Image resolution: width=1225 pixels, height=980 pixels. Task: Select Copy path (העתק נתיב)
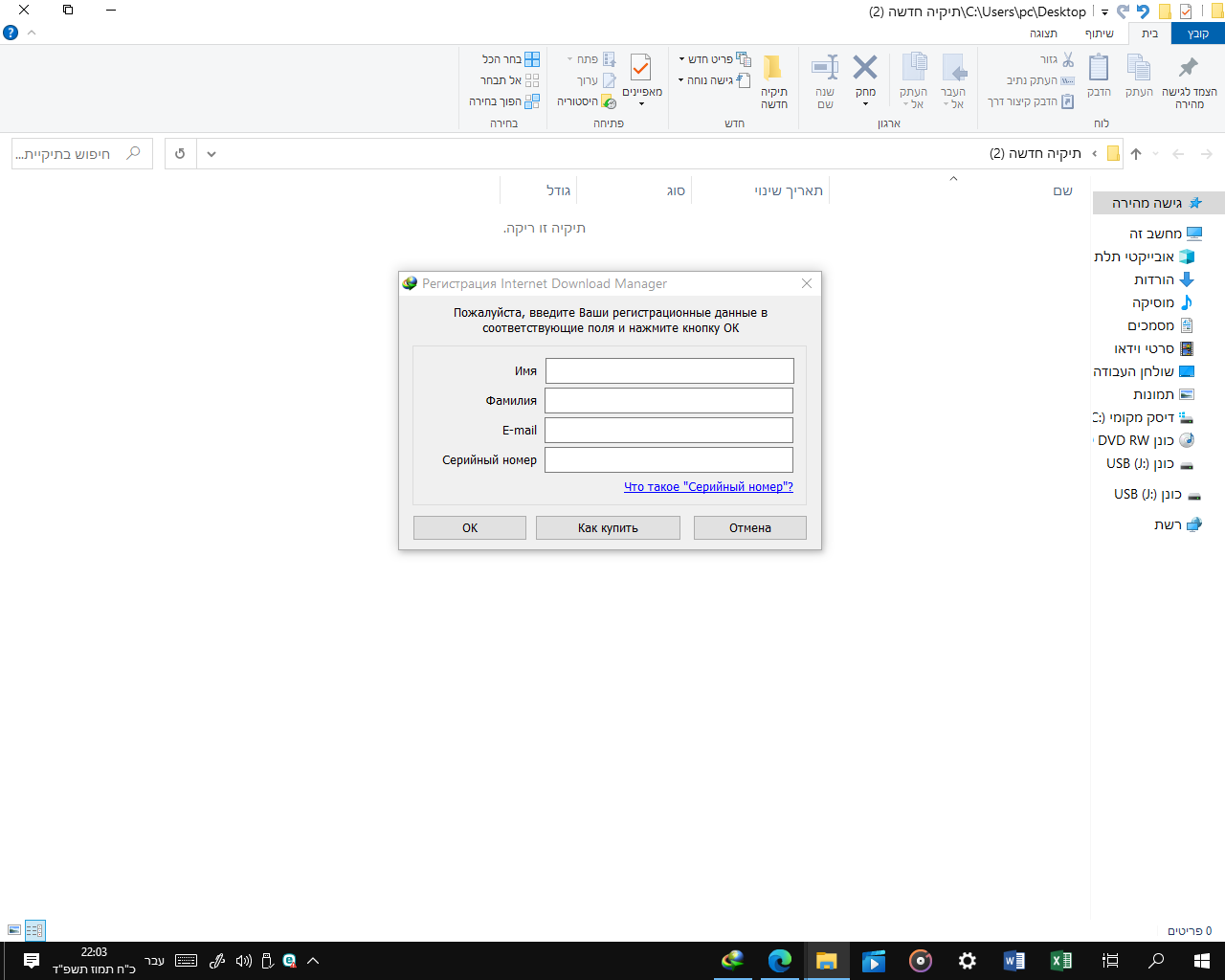pyautogui.click(x=1040, y=80)
